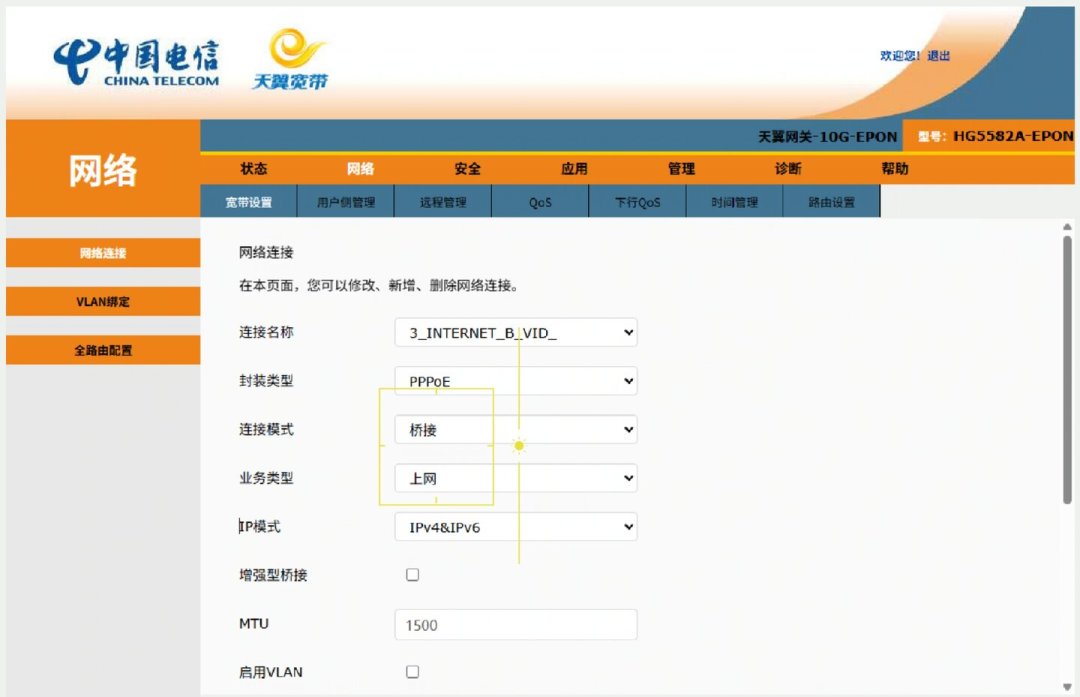Open the 封装类型 PPPoE dropdown
Image resolution: width=1080 pixels, height=697 pixels.
[x=516, y=381]
